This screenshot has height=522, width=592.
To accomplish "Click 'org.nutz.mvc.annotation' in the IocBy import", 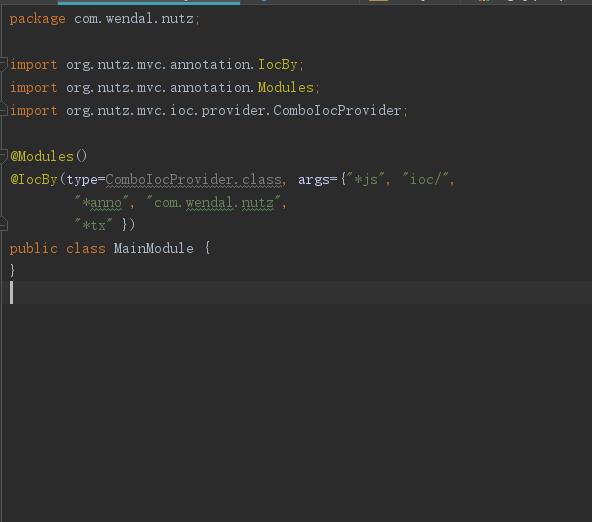I will [x=159, y=65].
